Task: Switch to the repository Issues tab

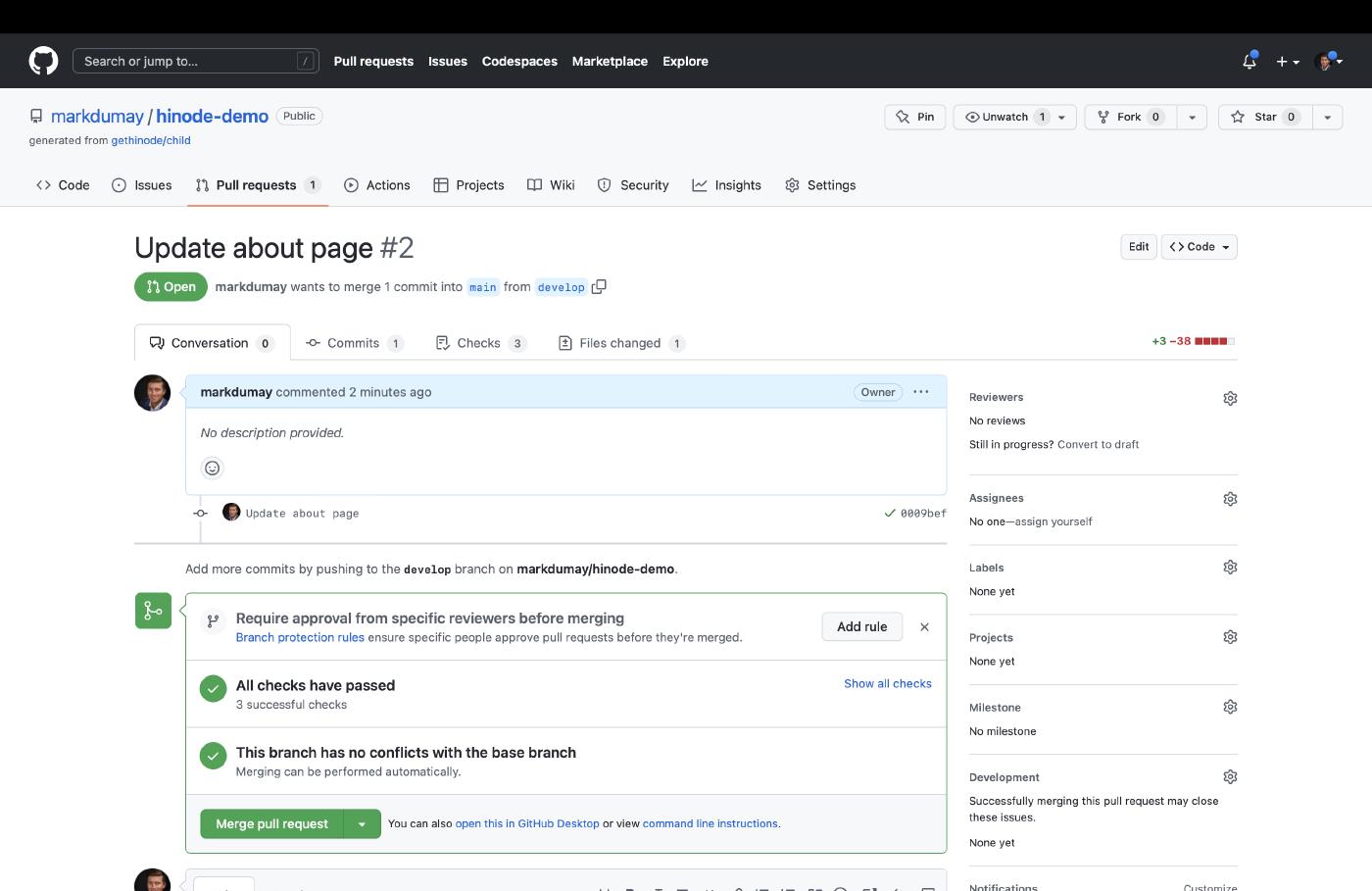Action: coord(142,185)
